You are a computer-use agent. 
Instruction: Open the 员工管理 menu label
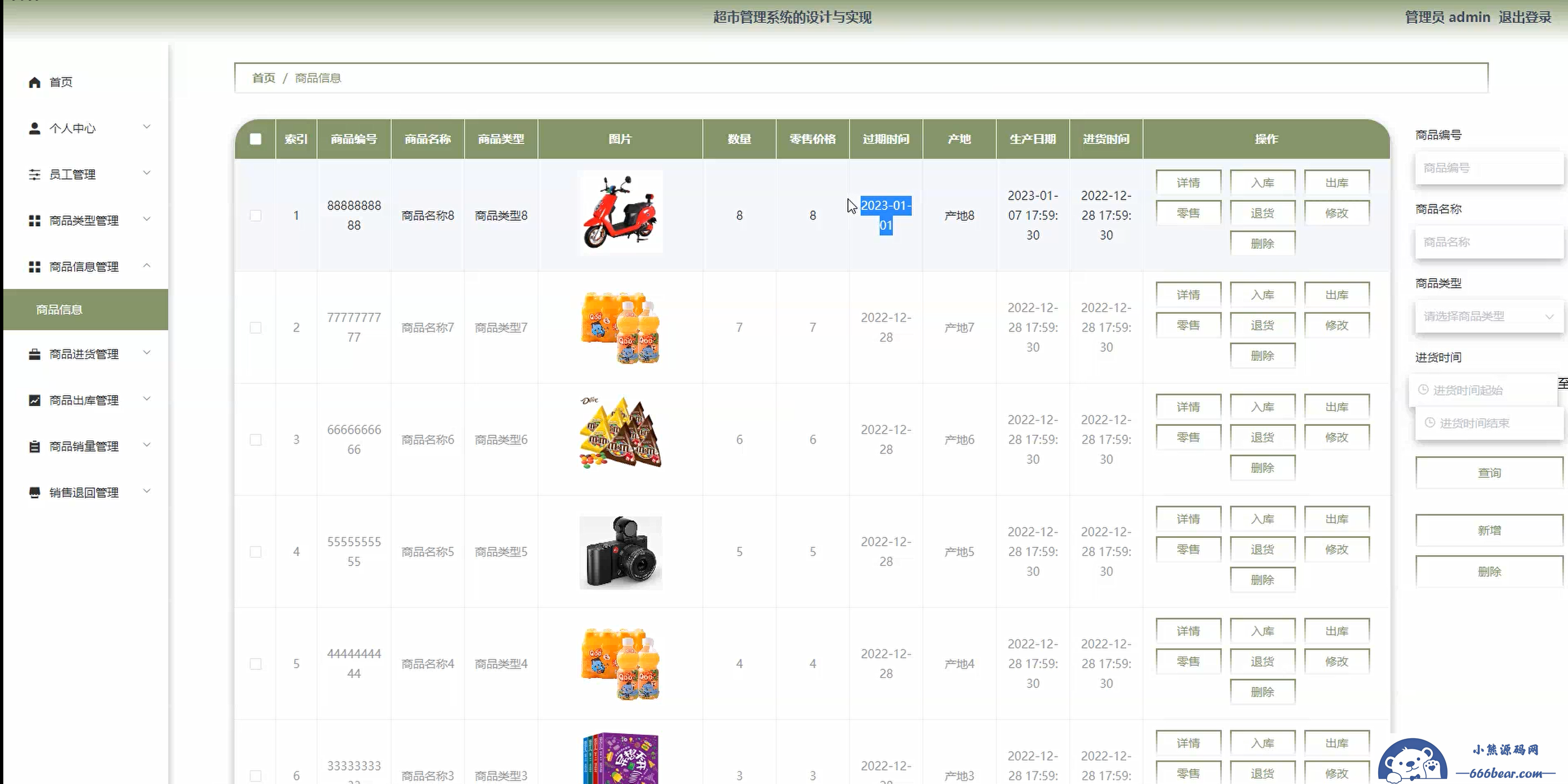click(72, 175)
